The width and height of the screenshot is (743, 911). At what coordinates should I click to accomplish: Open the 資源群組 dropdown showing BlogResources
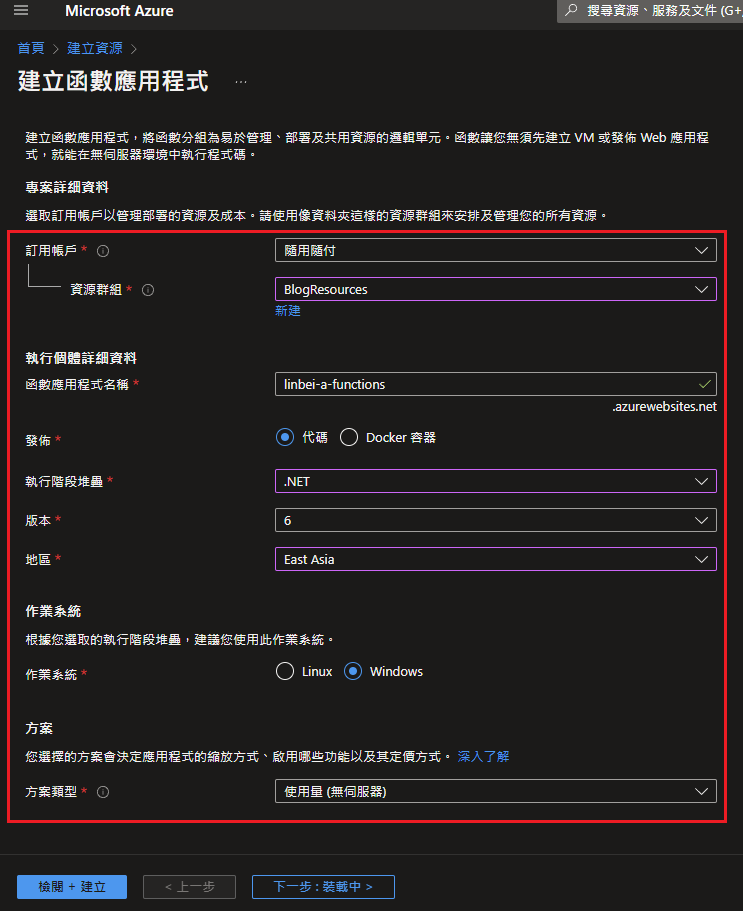click(x=496, y=289)
